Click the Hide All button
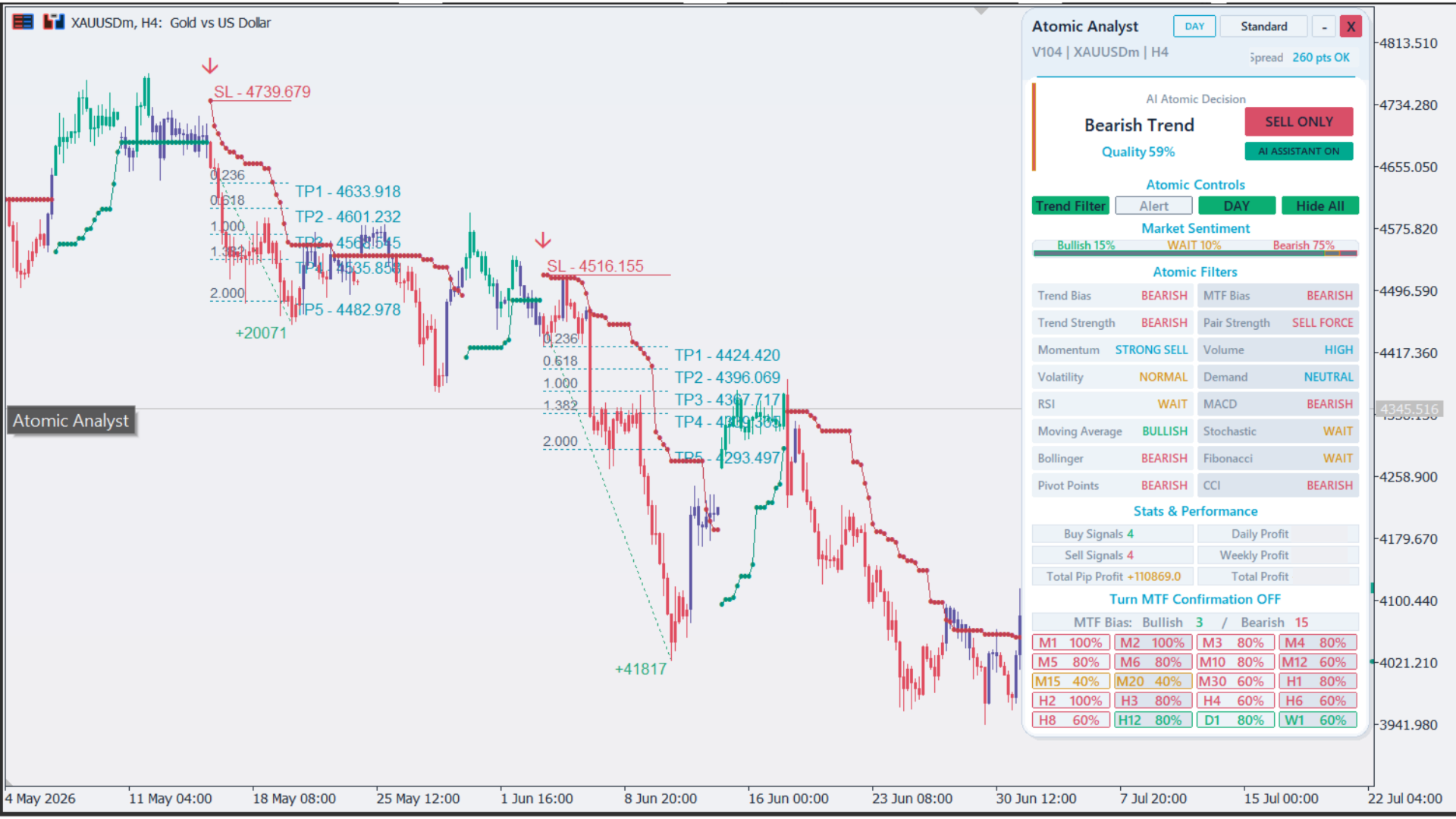 pos(1320,206)
